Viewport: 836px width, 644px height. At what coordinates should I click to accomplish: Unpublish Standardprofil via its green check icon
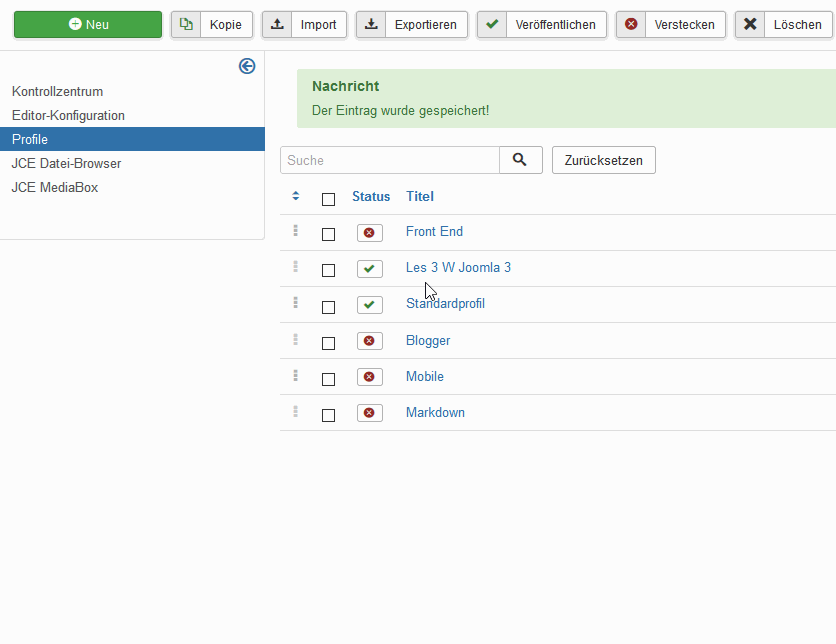click(369, 305)
